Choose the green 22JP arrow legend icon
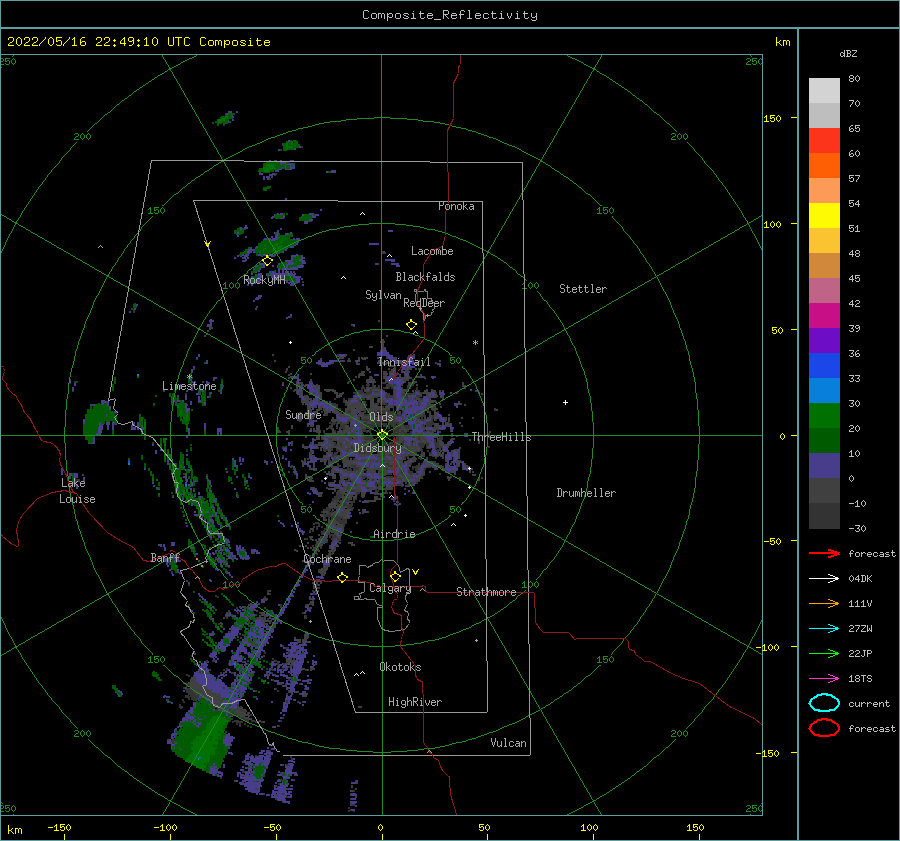Screen dimensions: 900x841 [x=824, y=653]
